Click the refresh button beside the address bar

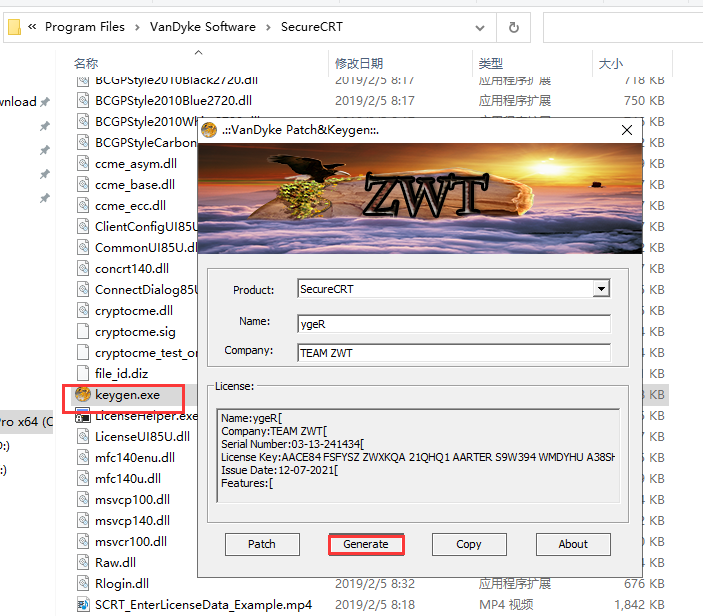point(514,28)
